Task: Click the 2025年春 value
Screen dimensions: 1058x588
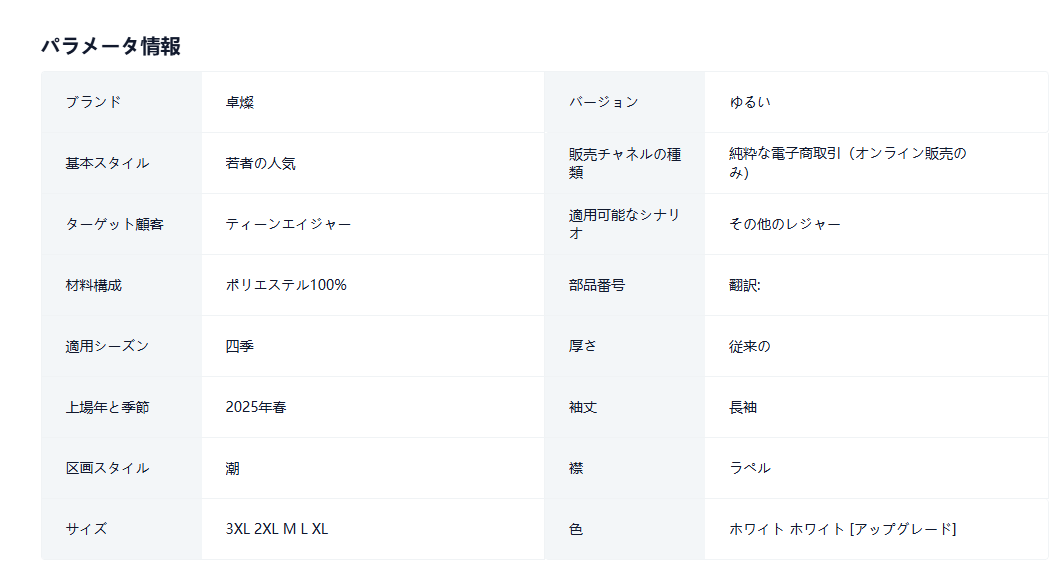Action: coord(256,407)
